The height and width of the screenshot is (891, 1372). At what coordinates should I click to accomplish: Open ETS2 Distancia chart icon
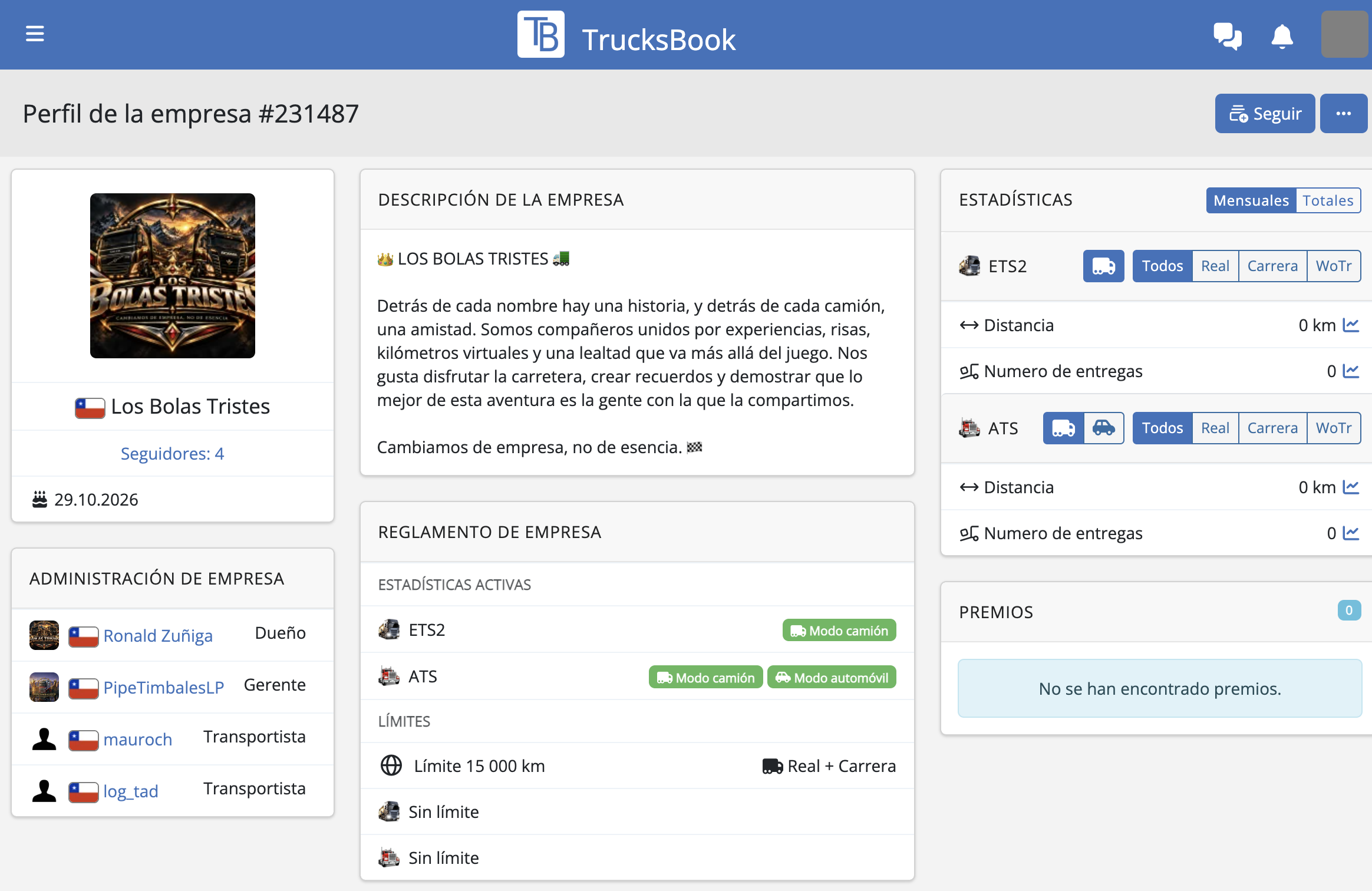pos(1351,325)
